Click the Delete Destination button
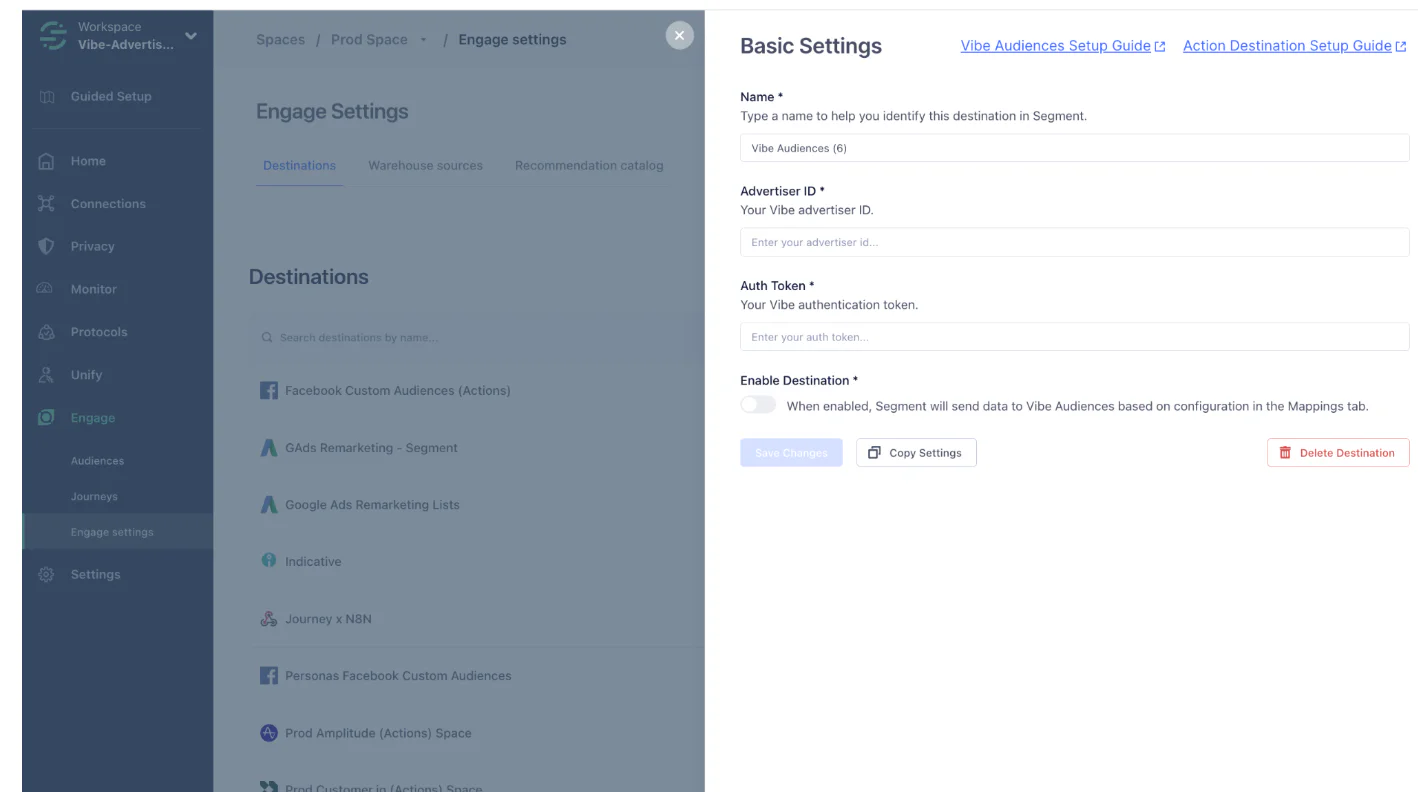 (1338, 453)
